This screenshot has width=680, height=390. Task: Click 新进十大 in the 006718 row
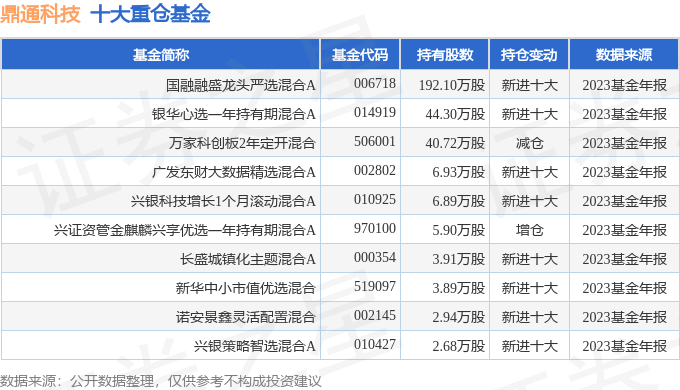tap(530, 85)
